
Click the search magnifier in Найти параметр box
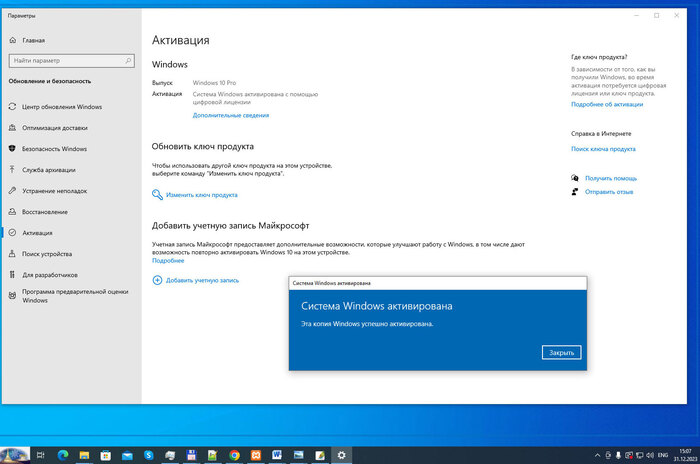tap(128, 60)
